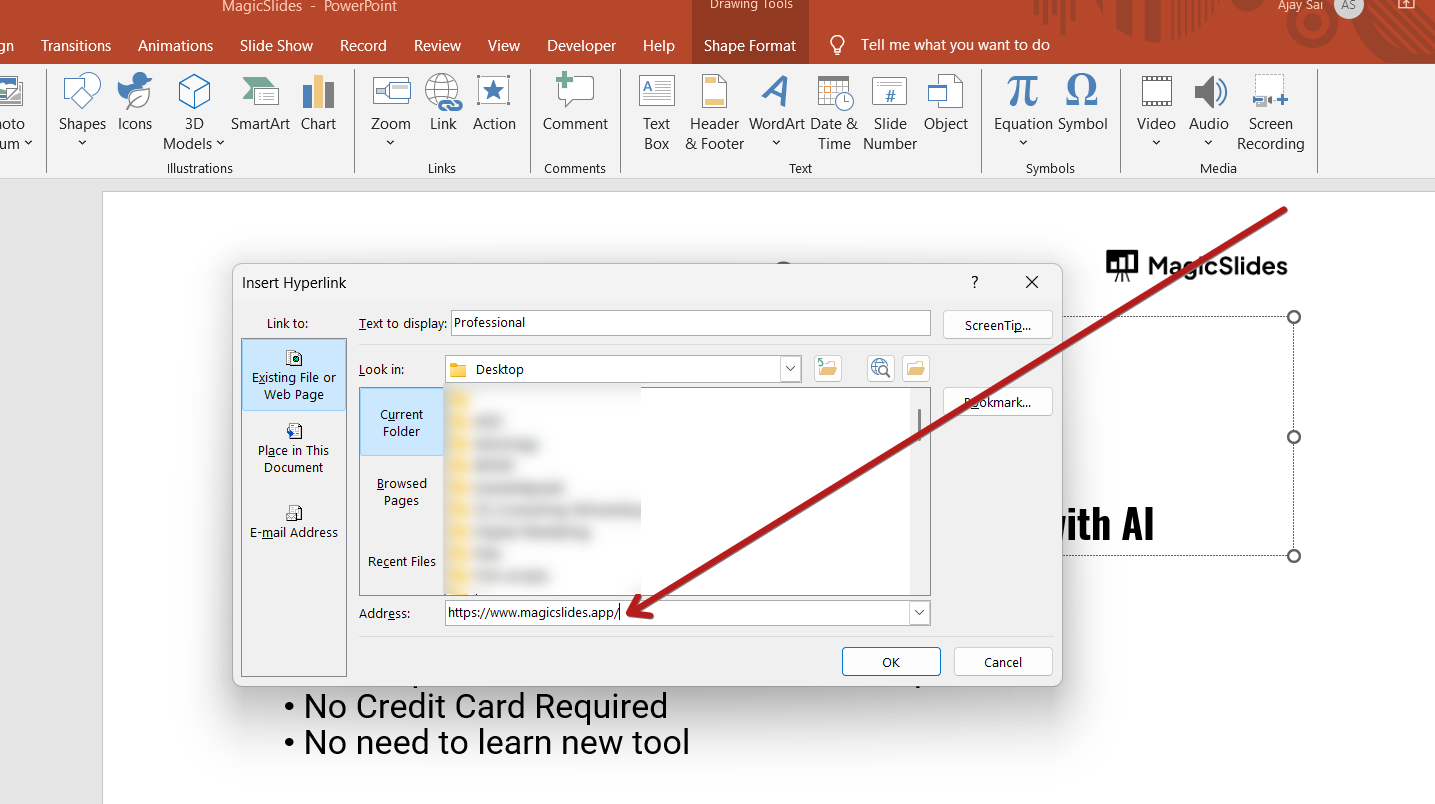Add a new Comment
Viewport: 1435px width, 804px height.
[x=575, y=104]
